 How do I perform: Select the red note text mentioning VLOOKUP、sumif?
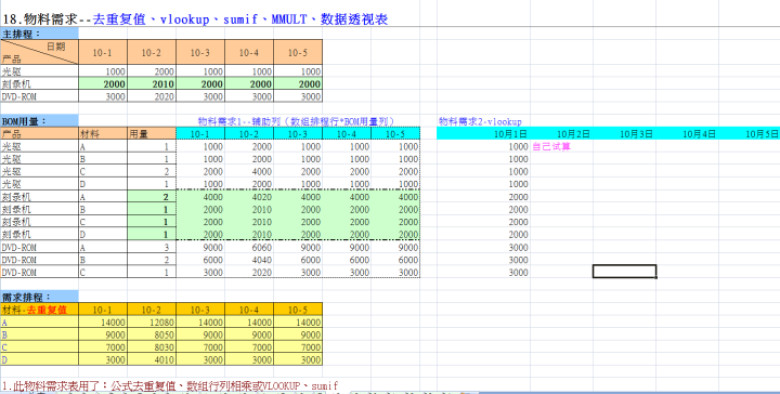point(170,386)
